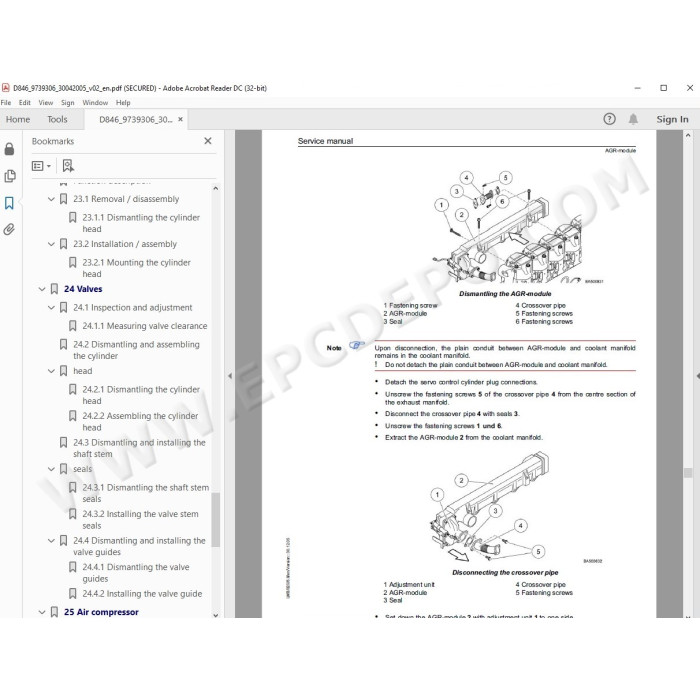Click the find current bookmark icon
The width and height of the screenshot is (700, 700).
(x=68, y=166)
